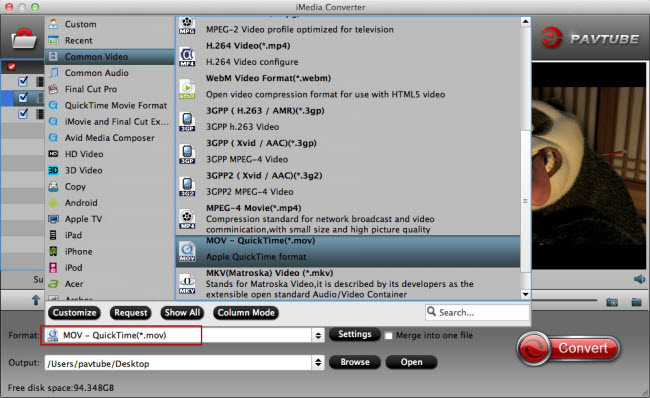This screenshot has width=650, height=398.
Task: Click the Output path field
Action: pos(179,363)
